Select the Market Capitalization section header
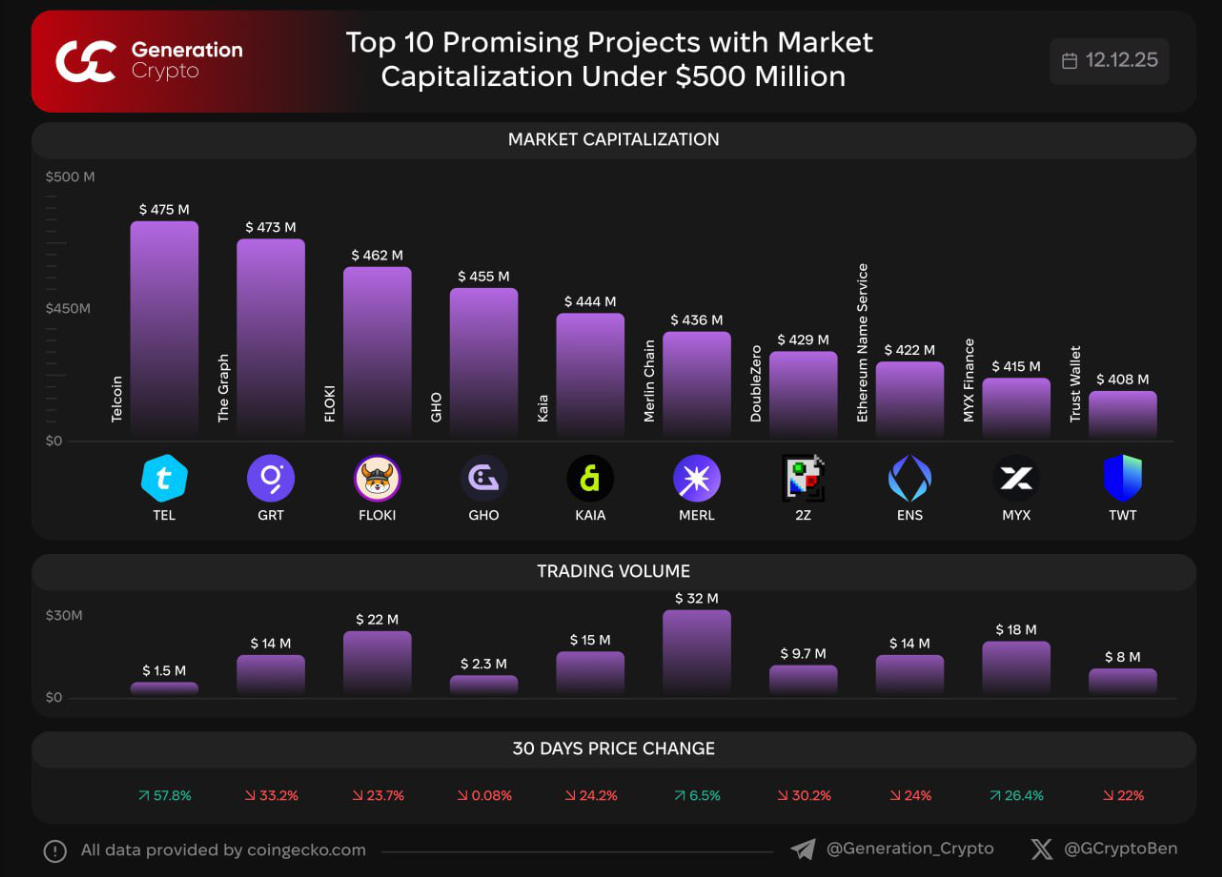The width and height of the screenshot is (1222, 877). (613, 140)
